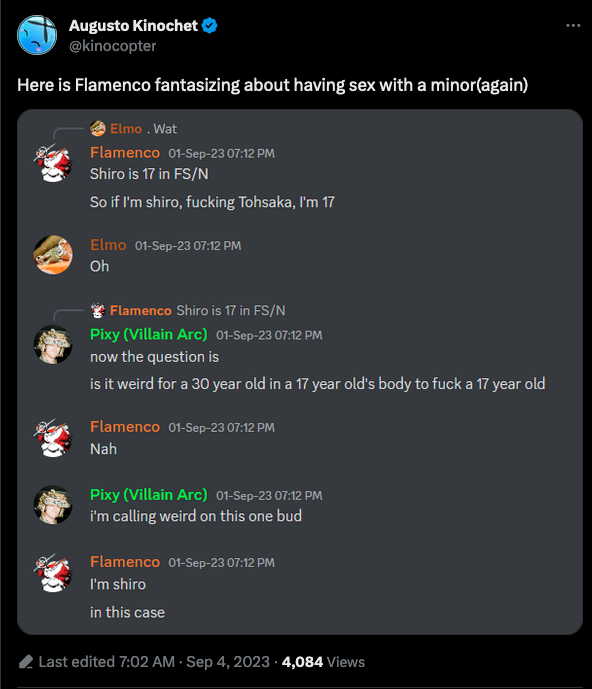Screen dimensions: 592x689
Task: Click Flamenco's avatar beside 'I'm shiro'
Action: click(x=53, y=573)
